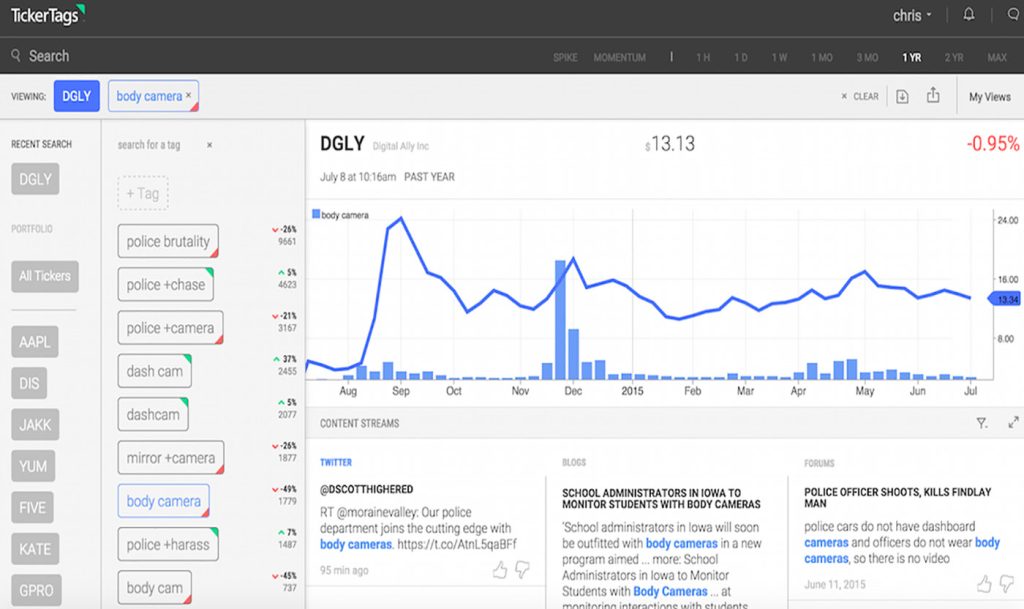Viewport: 1024px width, 609px height.
Task: Download the current view
Action: coord(902,97)
